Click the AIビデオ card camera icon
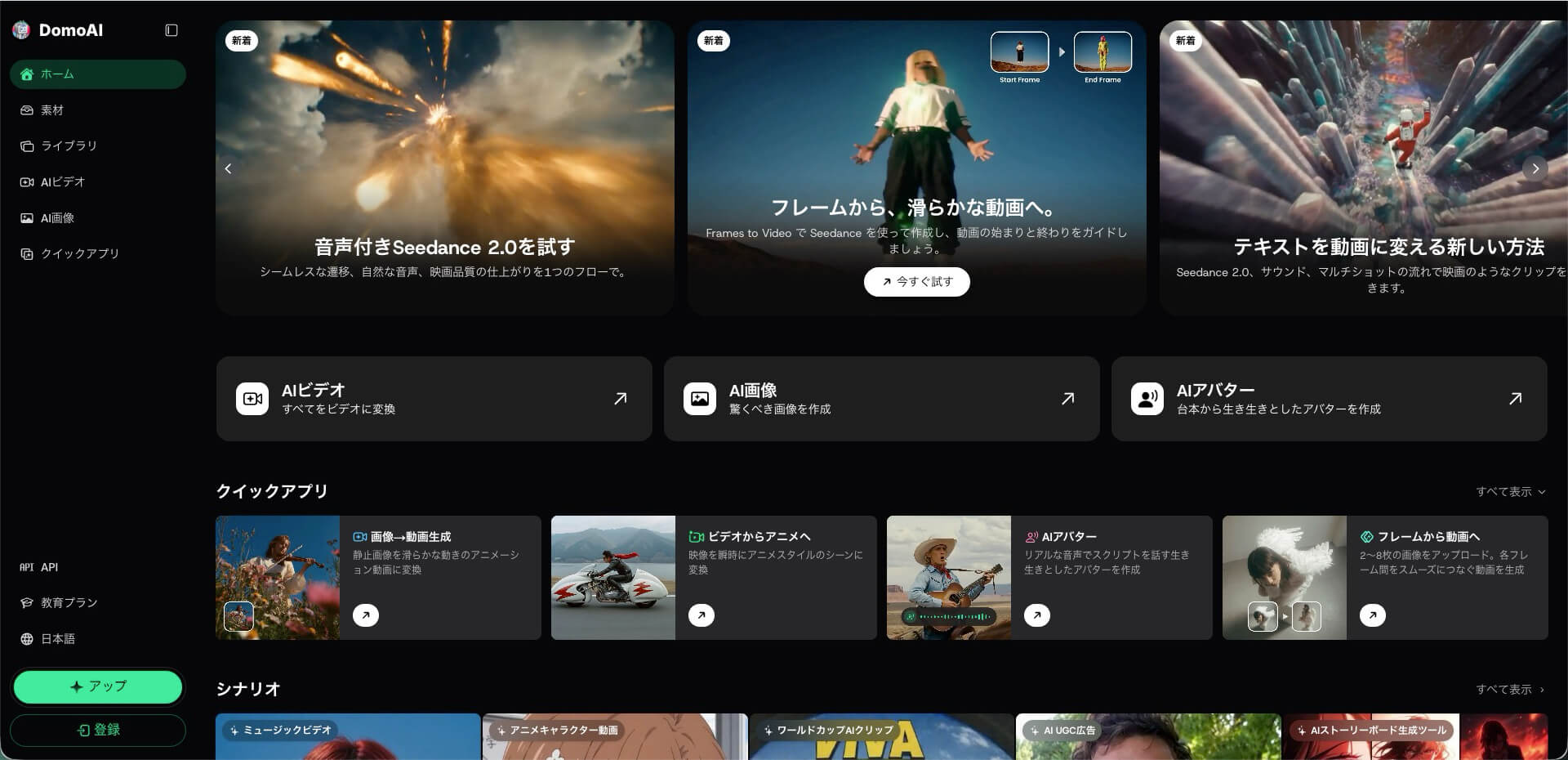Image resolution: width=1568 pixels, height=760 pixels. [252, 399]
